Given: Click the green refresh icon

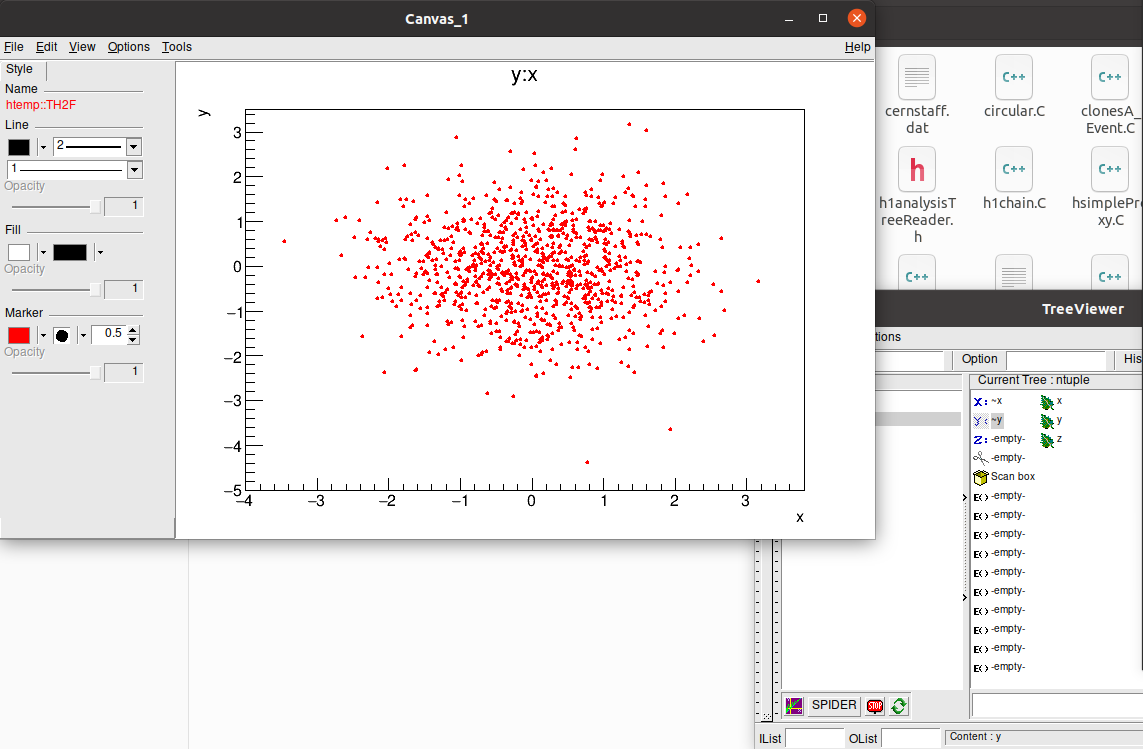Looking at the screenshot, I should [899, 705].
